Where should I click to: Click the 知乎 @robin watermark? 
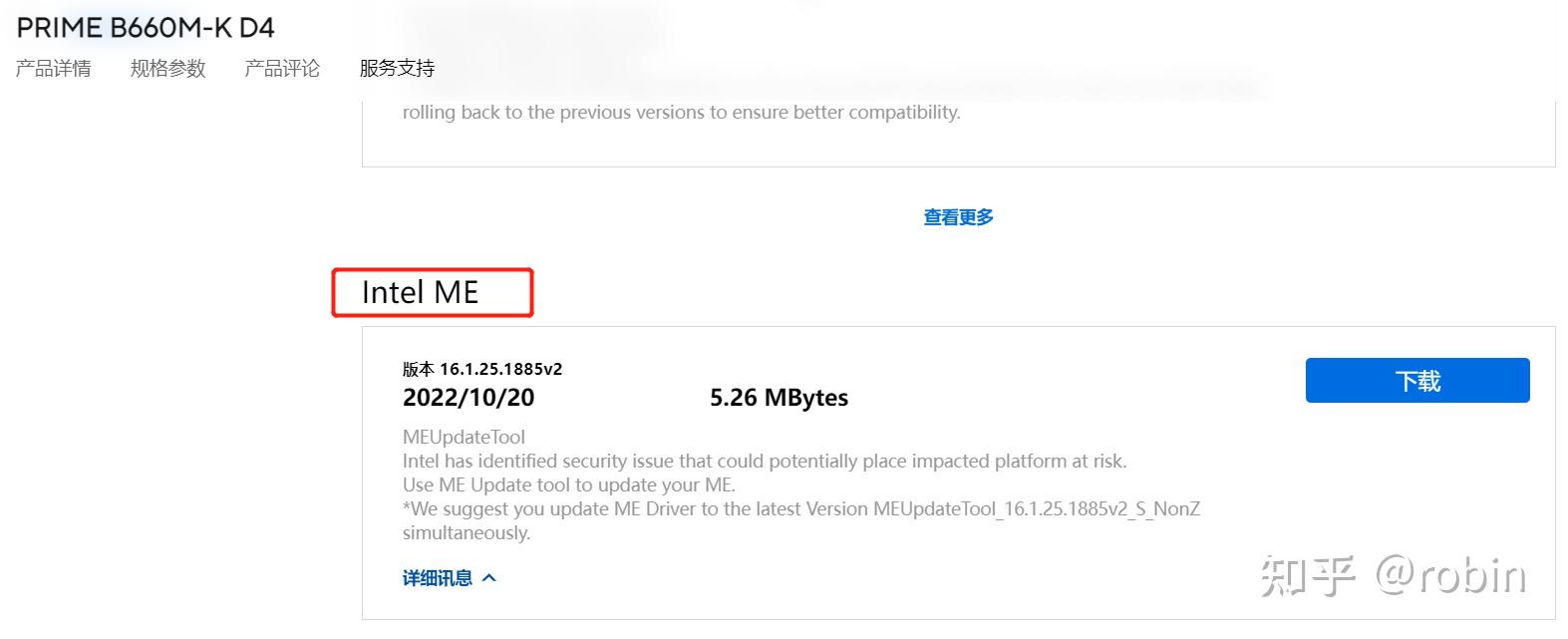pyautogui.click(x=1395, y=575)
